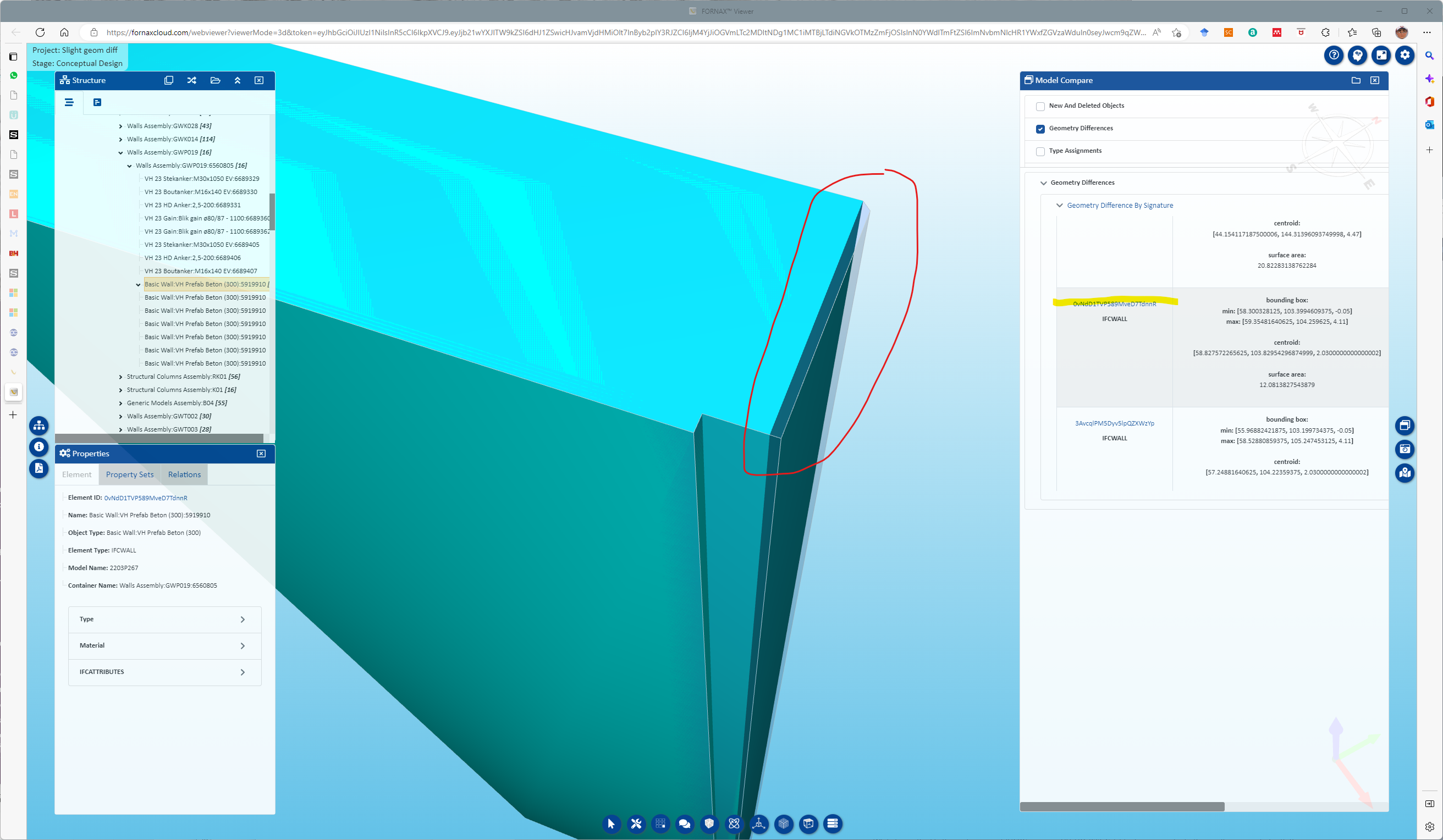The image size is (1443, 840).
Task: Open search in the right sidebar
Action: pos(1430,56)
